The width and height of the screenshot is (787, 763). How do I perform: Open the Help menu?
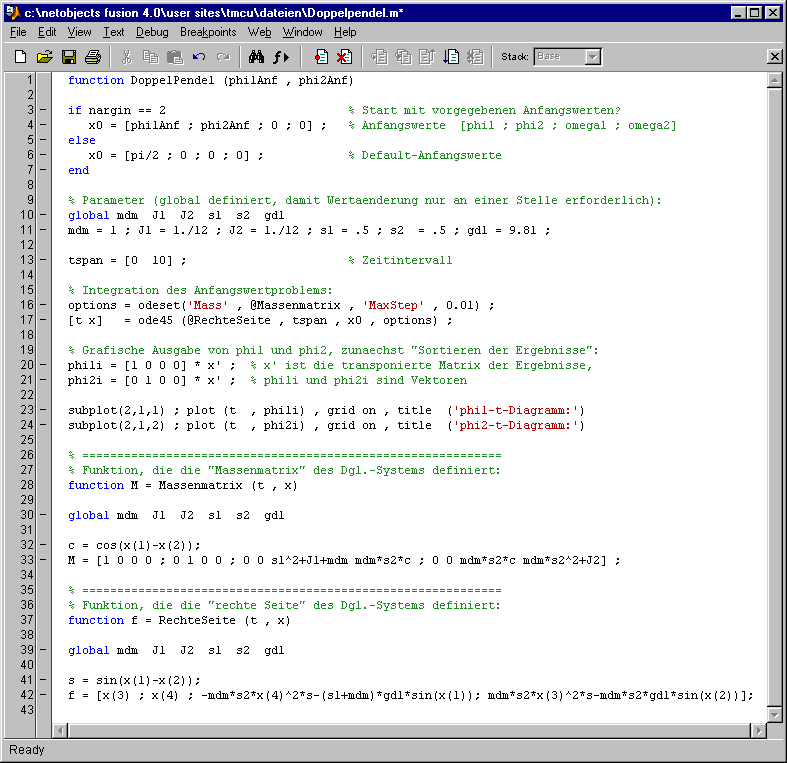point(345,32)
